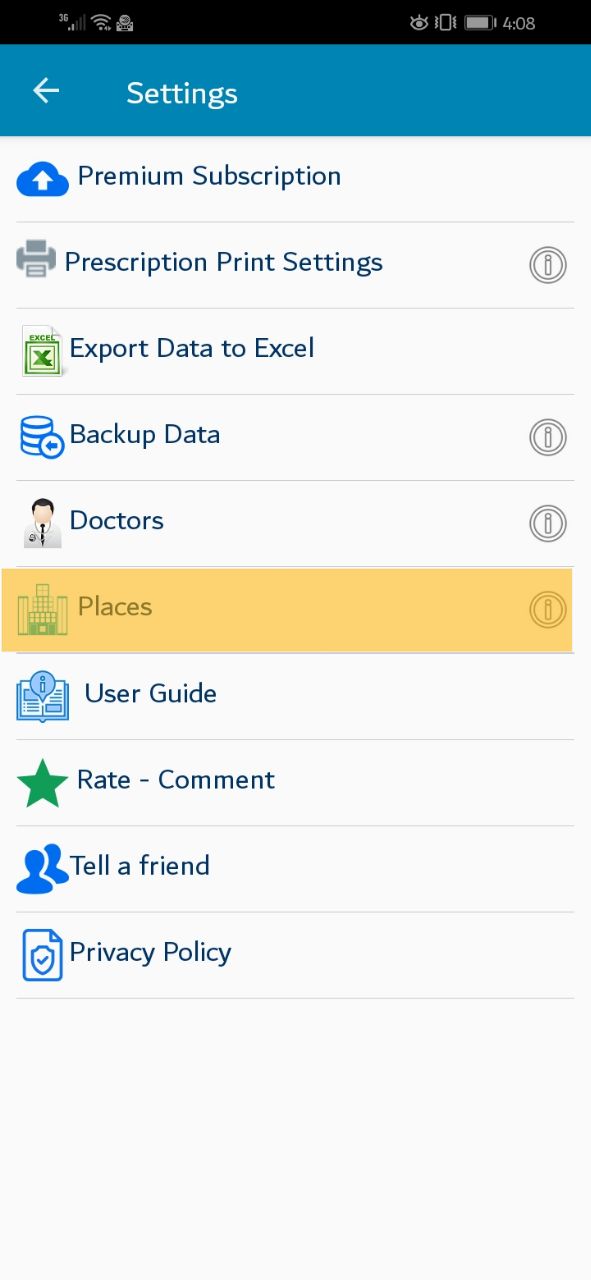Open Premium Subscription menu entry
591x1280 pixels.
coord(295,179)
